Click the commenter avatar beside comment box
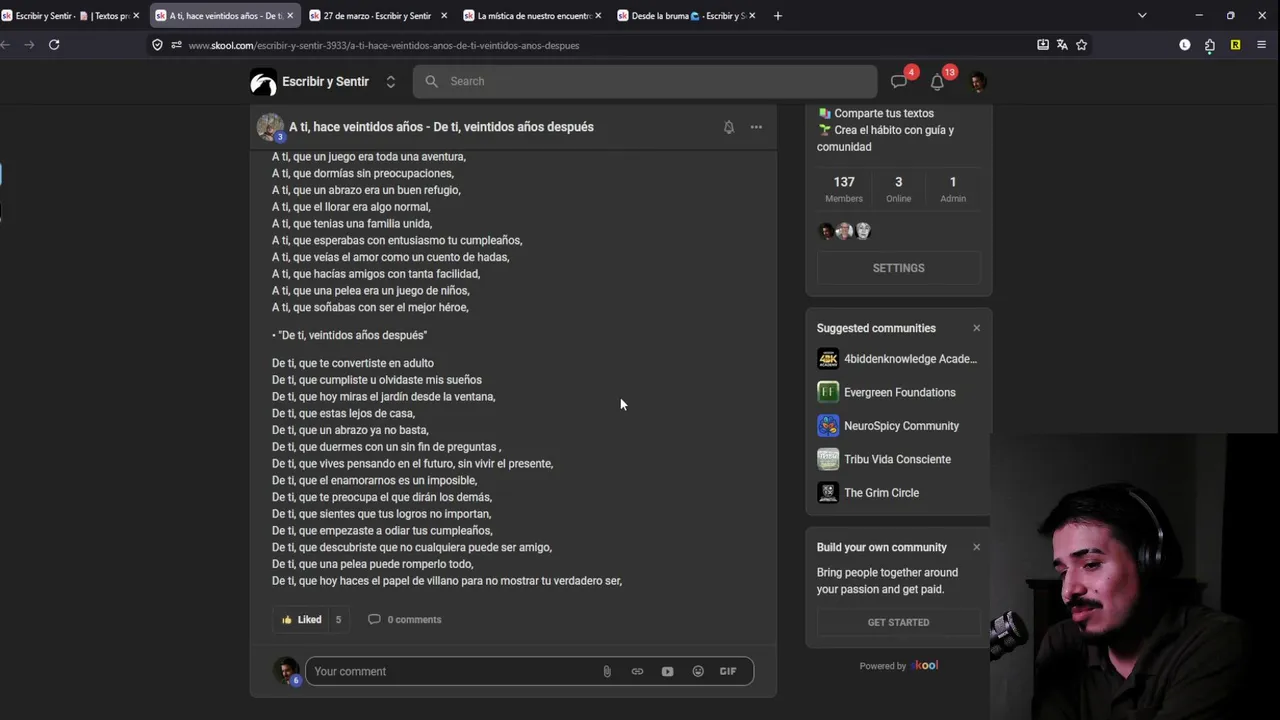1280x720 pixels. coord(286,671)
